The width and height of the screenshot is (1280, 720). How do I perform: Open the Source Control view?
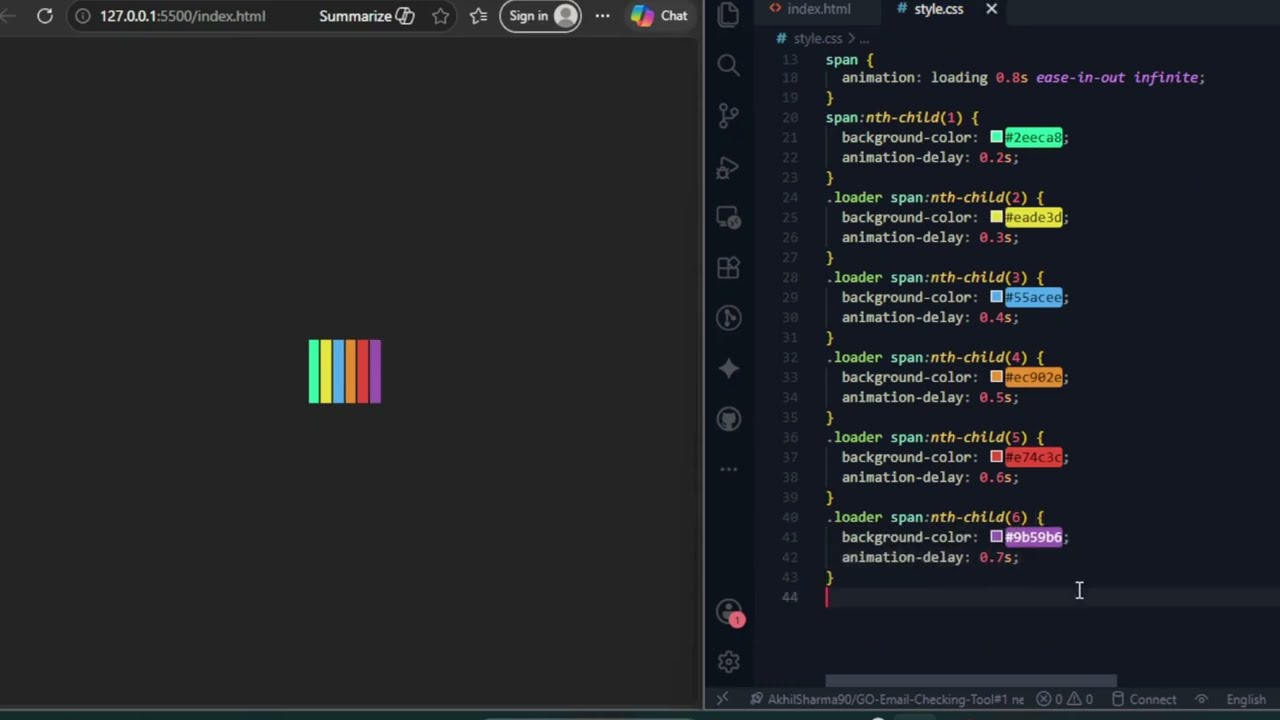(728, 116)
